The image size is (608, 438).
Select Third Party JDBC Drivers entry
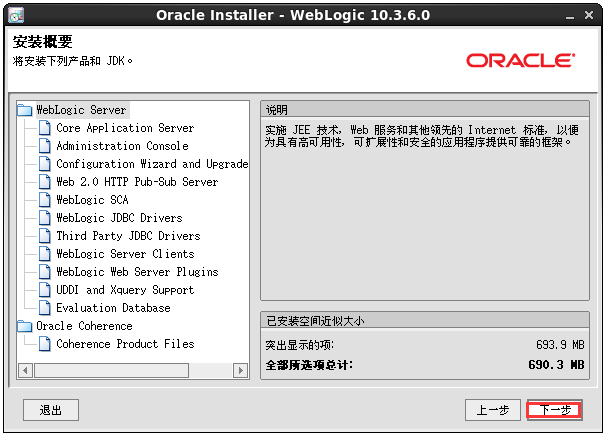pyautogui.click(x=128, y=236)
